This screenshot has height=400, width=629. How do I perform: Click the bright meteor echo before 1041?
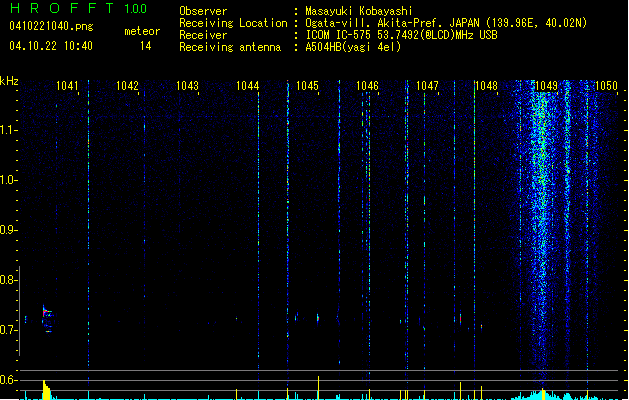47,318
